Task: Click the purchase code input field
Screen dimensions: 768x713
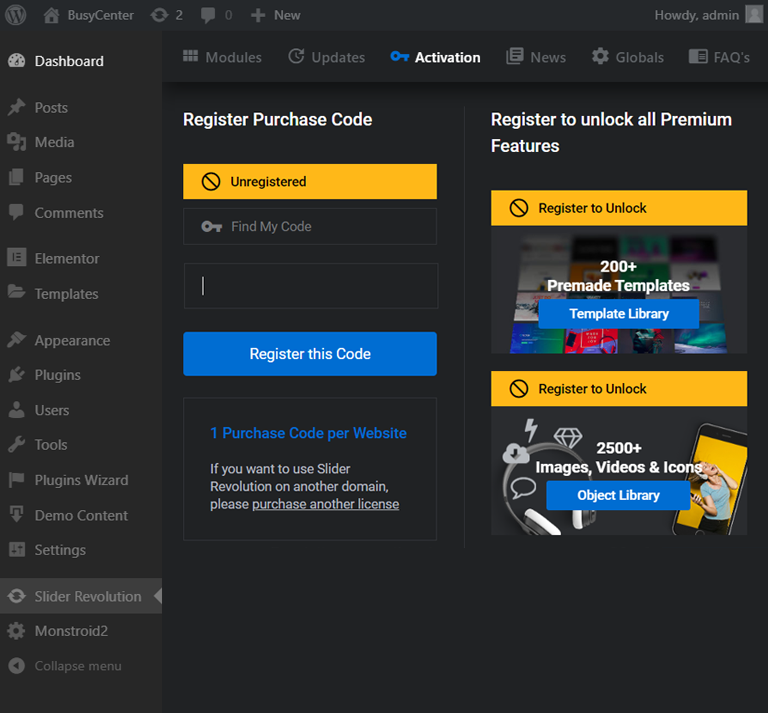Action: point(311,286)
